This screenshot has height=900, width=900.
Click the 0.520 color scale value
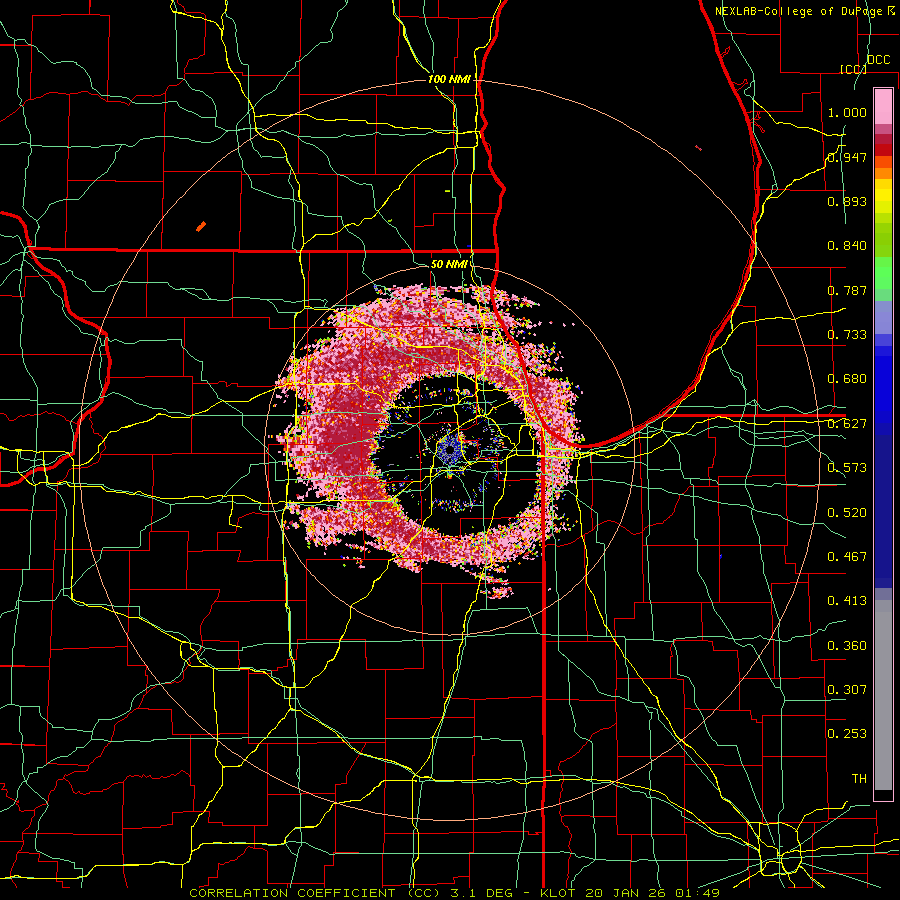tap(847, 513)
